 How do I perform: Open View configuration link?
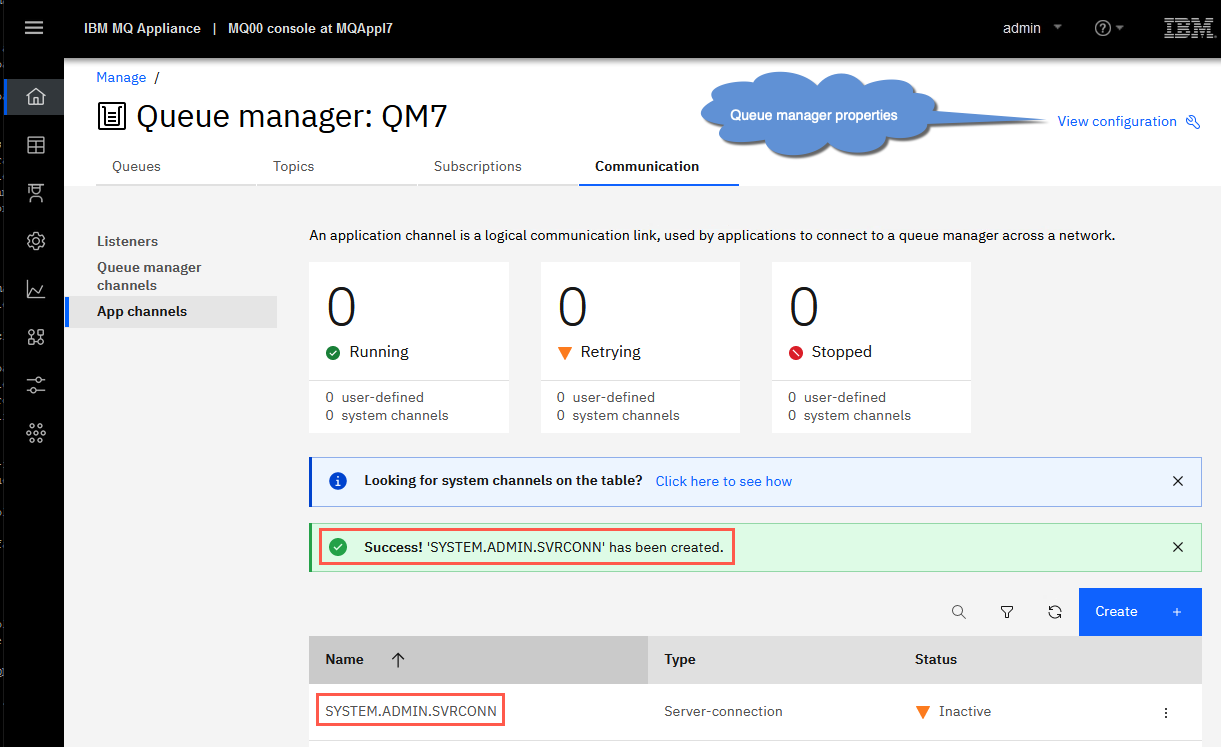(1117, 122)
